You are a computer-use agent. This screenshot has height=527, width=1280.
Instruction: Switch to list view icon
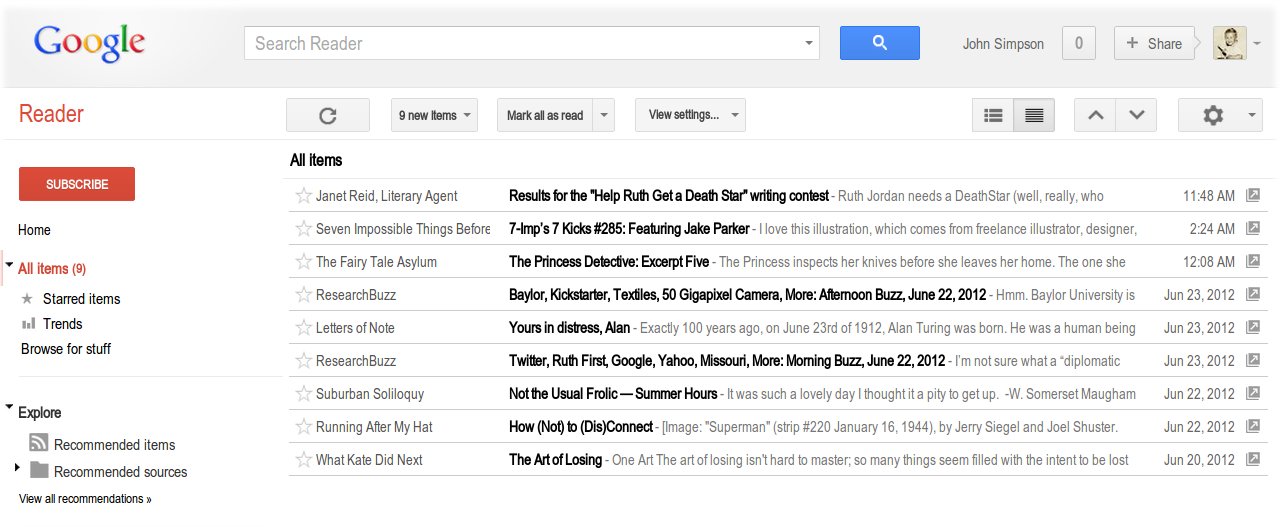pyautogui.click(x=993, y=115)
